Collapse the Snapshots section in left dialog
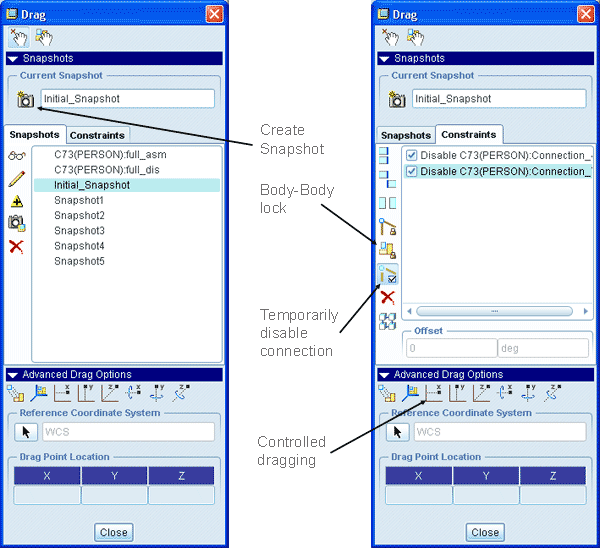600x548 pixels. (x=13, y=59)
